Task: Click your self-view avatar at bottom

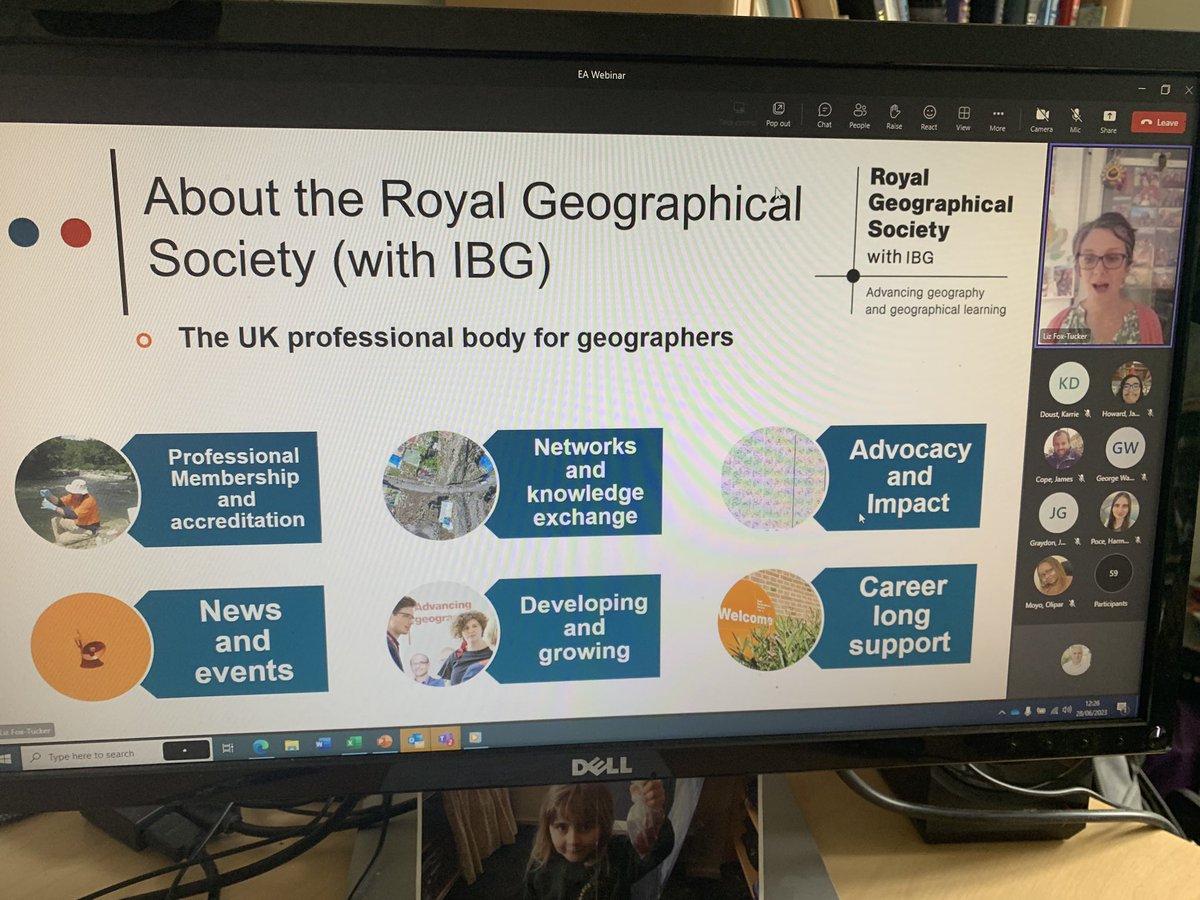Action: pos(1076,659)
